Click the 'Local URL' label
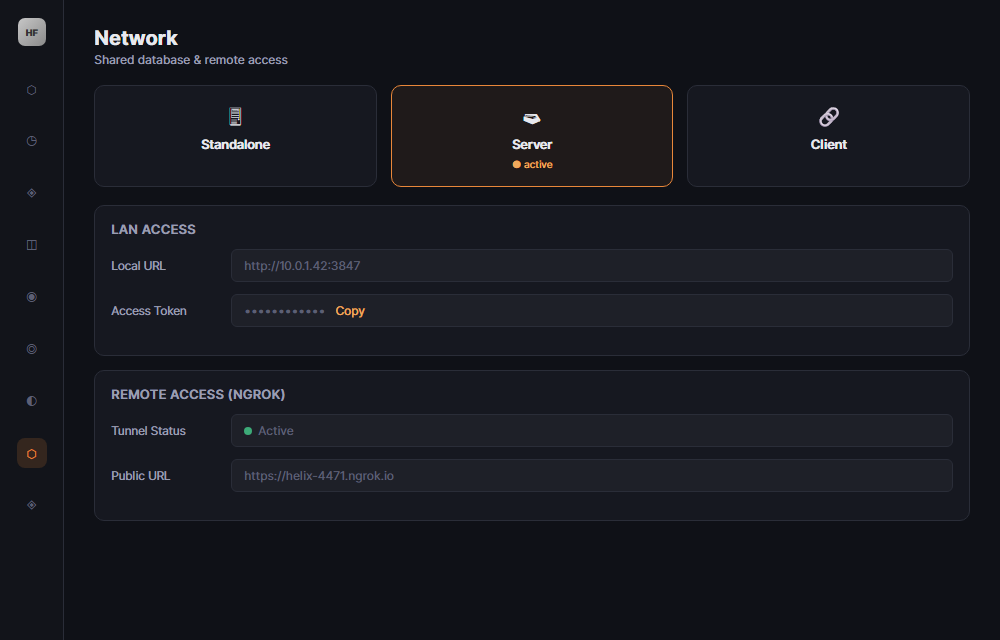This screenshot has width=1000, height=640. (138, 266)
